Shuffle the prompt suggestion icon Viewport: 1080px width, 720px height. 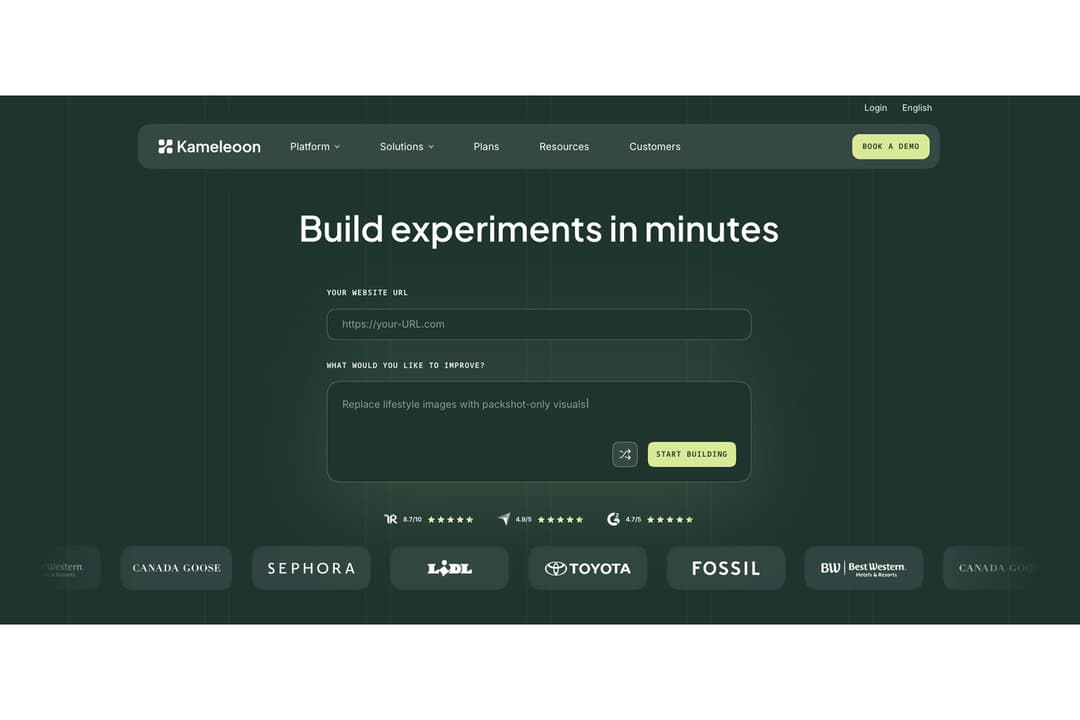625,454
